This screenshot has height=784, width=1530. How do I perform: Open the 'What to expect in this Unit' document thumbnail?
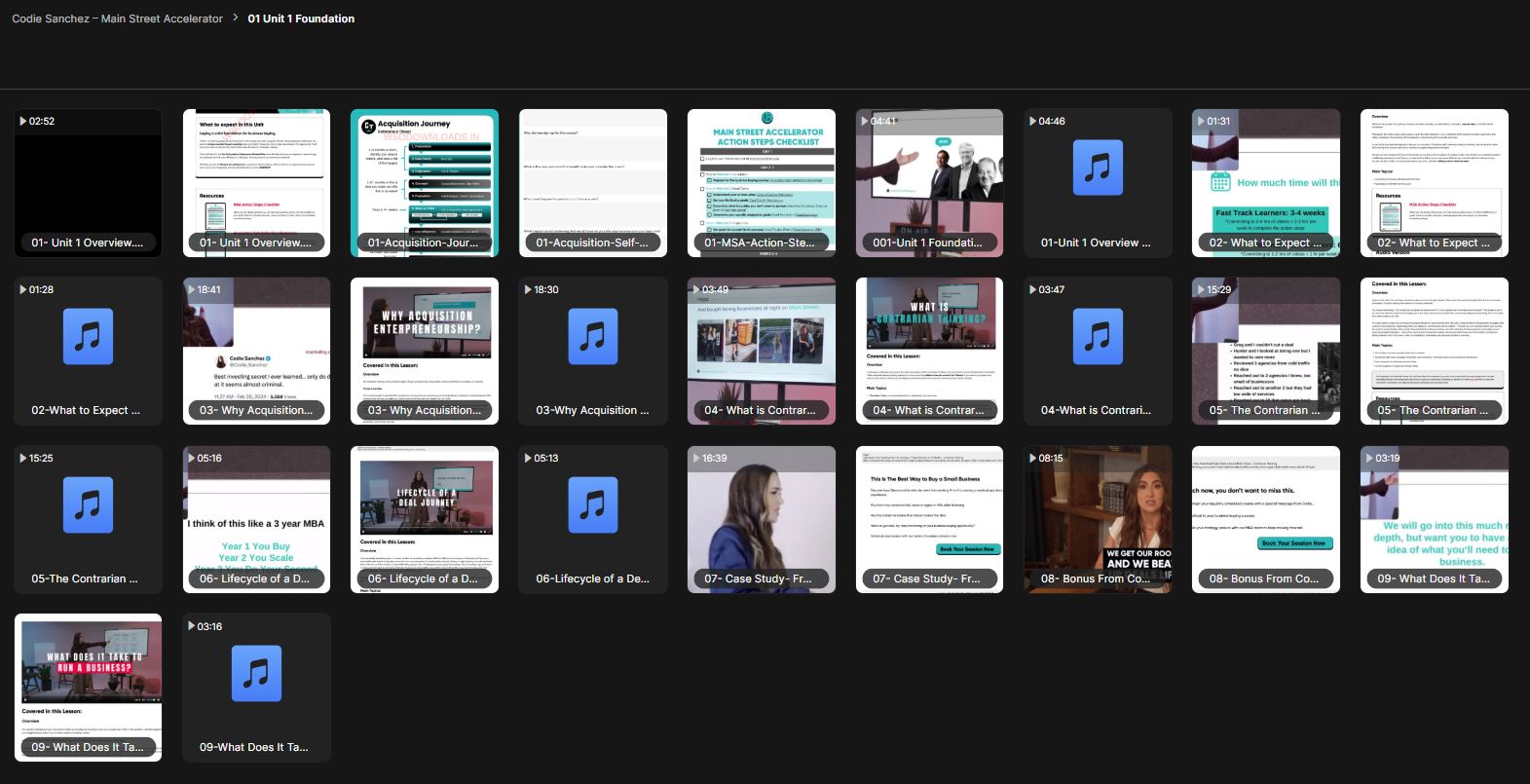coord(256,183)
